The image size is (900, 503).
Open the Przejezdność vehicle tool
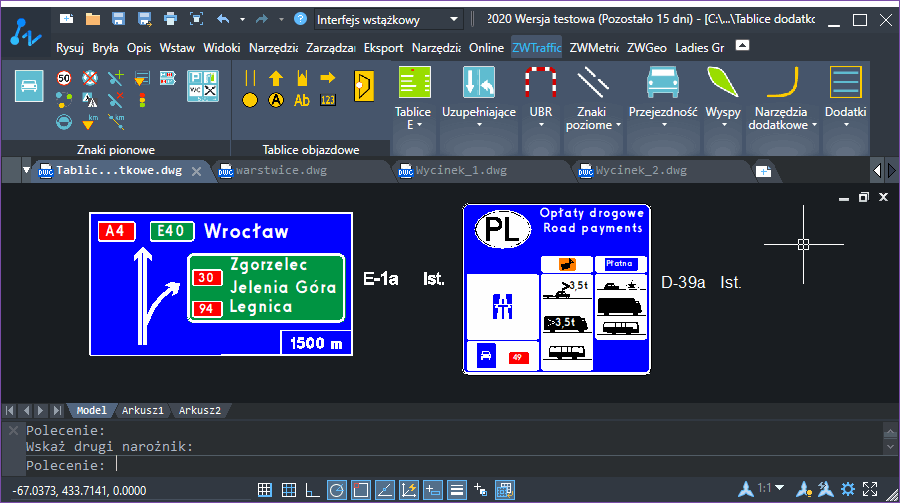pyautogui.click(x=662, y=83)
